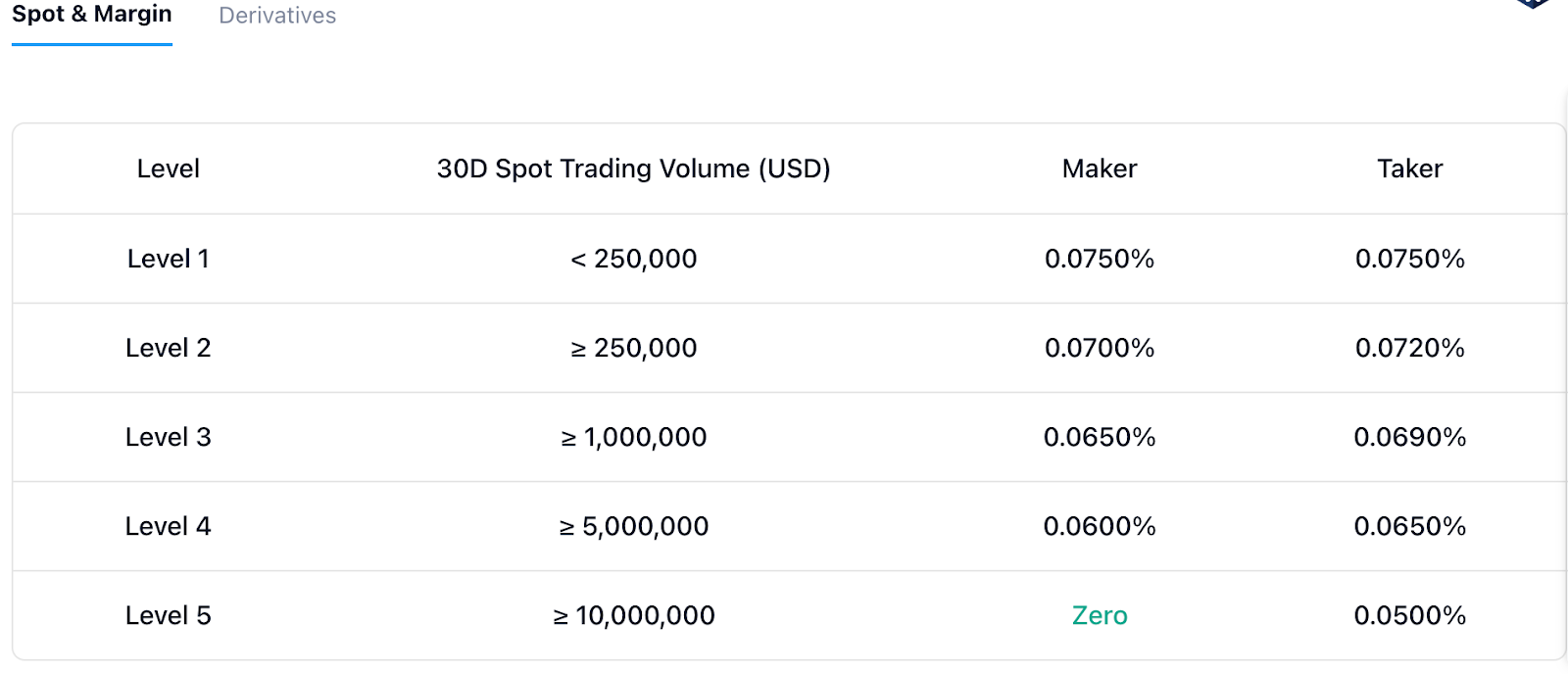
Task: Click the green Zero maker fee
Action: (x=1100, y=615)
